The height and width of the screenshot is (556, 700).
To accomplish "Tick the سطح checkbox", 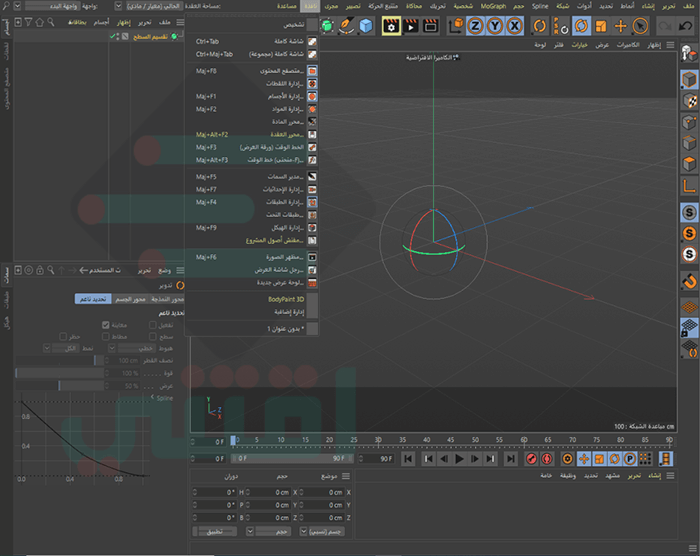I will tap(153, 336).
